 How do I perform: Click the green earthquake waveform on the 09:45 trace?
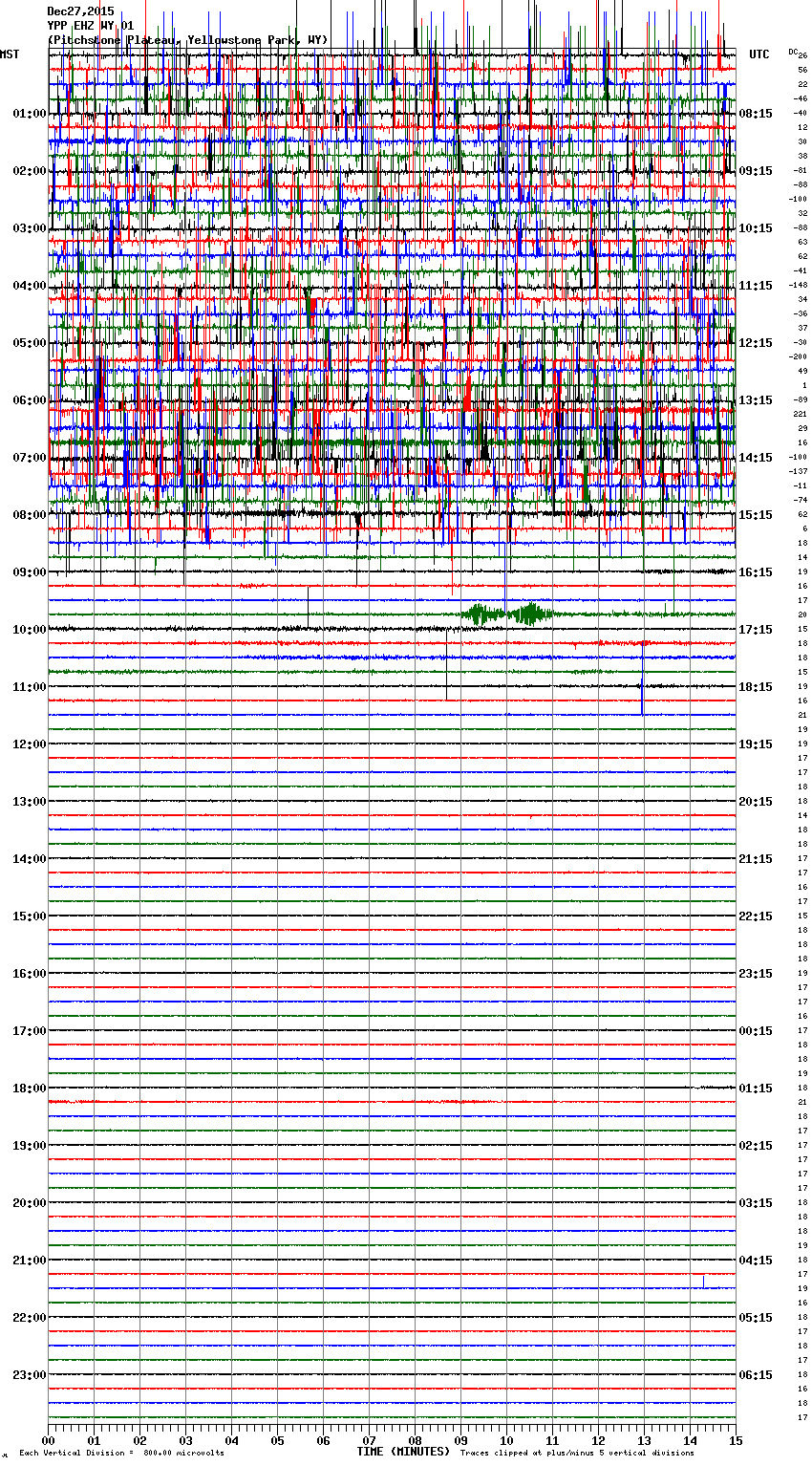(x=507, y=614)
